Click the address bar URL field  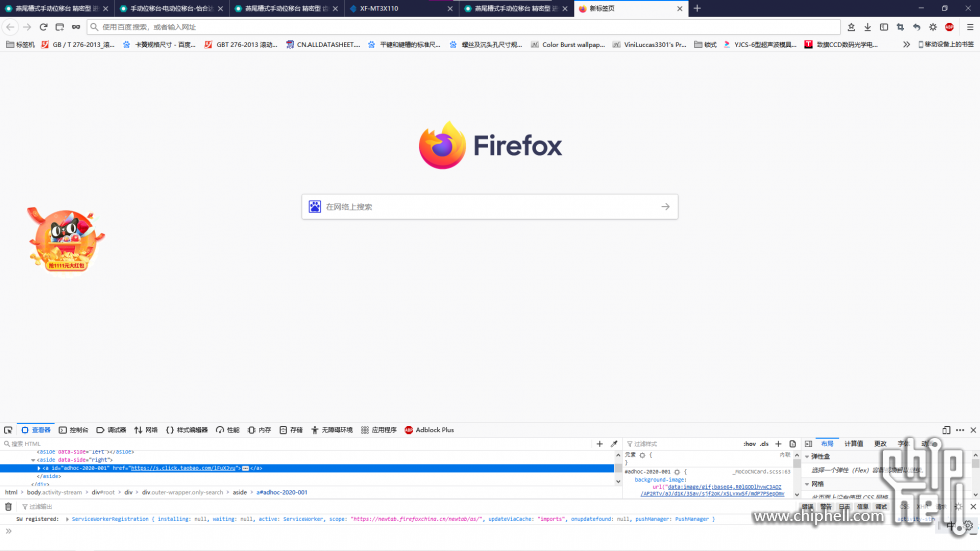[x=464, y=27]
